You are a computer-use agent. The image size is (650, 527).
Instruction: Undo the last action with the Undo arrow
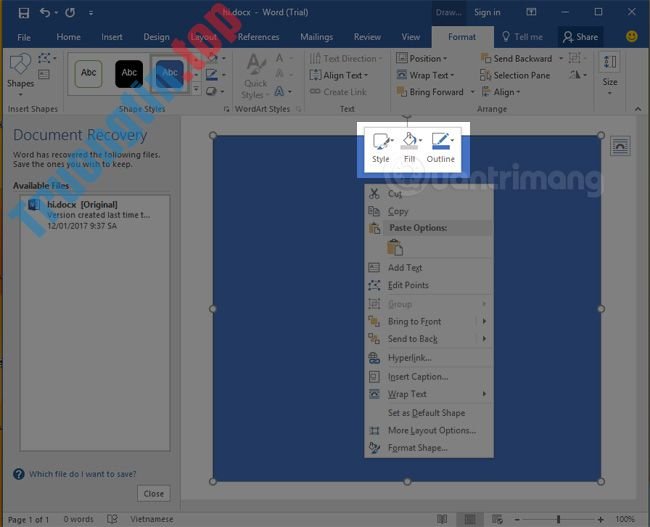point(45,12)
